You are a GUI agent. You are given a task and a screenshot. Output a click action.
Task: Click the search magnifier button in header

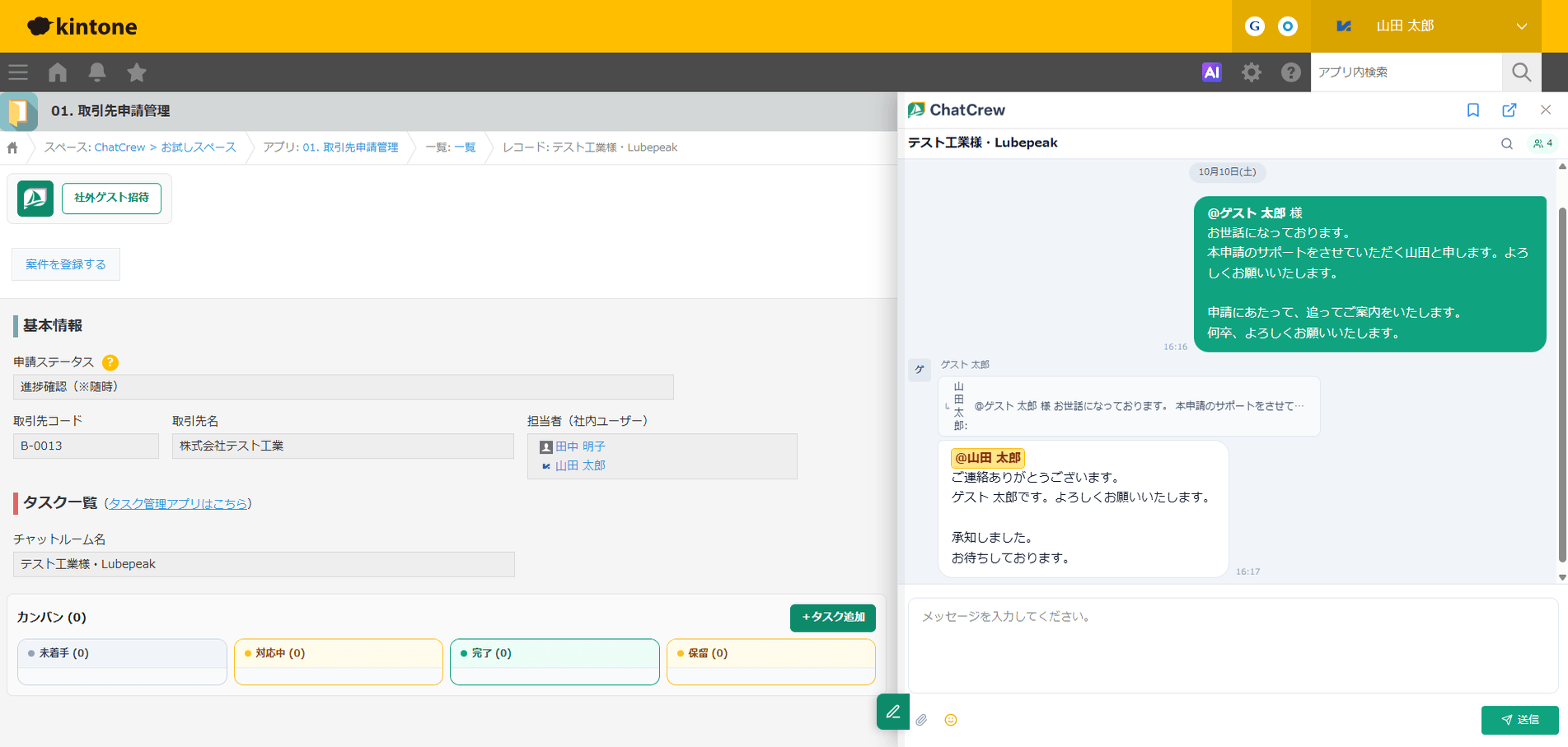pos(1522,72)
